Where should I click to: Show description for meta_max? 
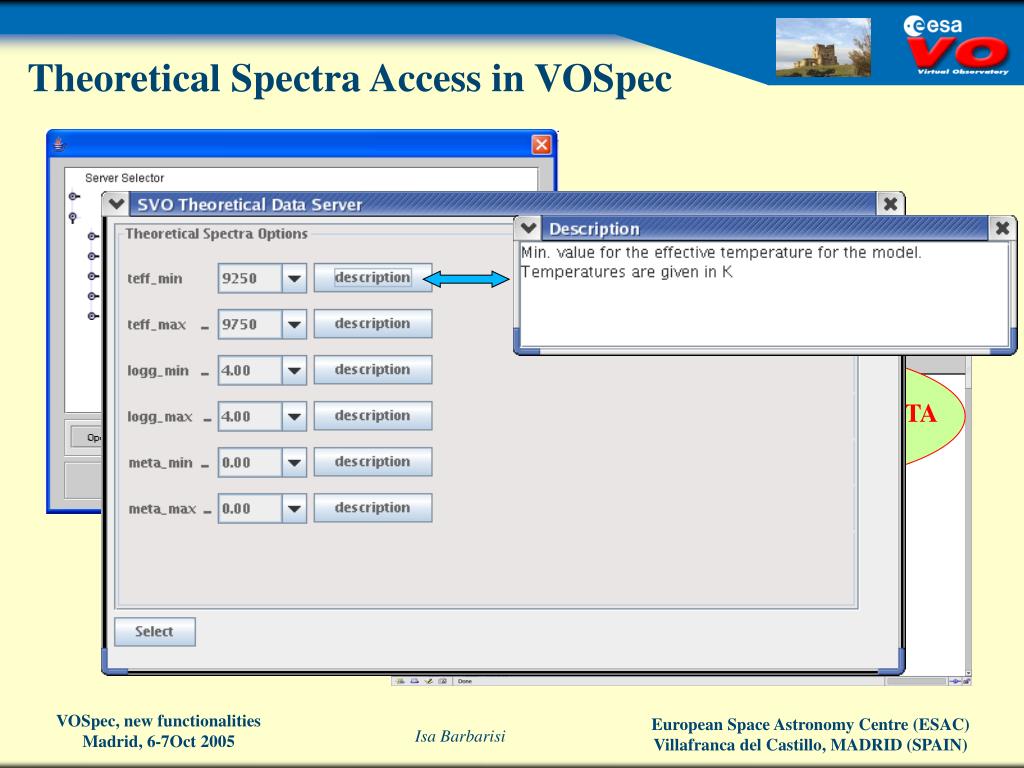(x=372, y=508)
